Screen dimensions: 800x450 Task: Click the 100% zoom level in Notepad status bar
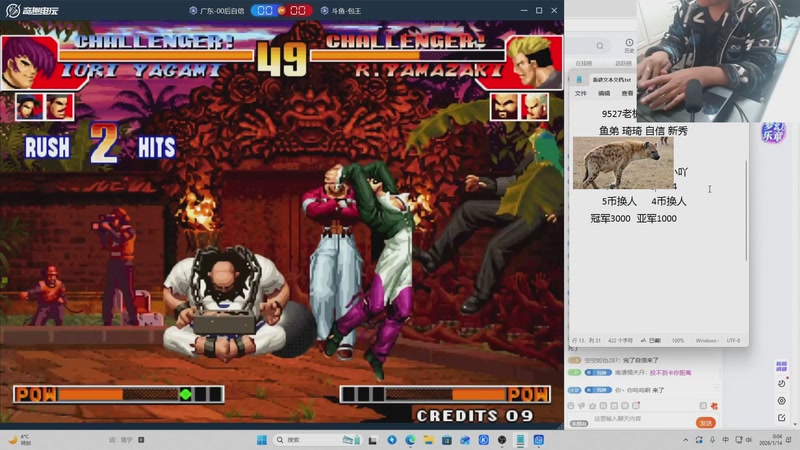[x=678, y=340]
